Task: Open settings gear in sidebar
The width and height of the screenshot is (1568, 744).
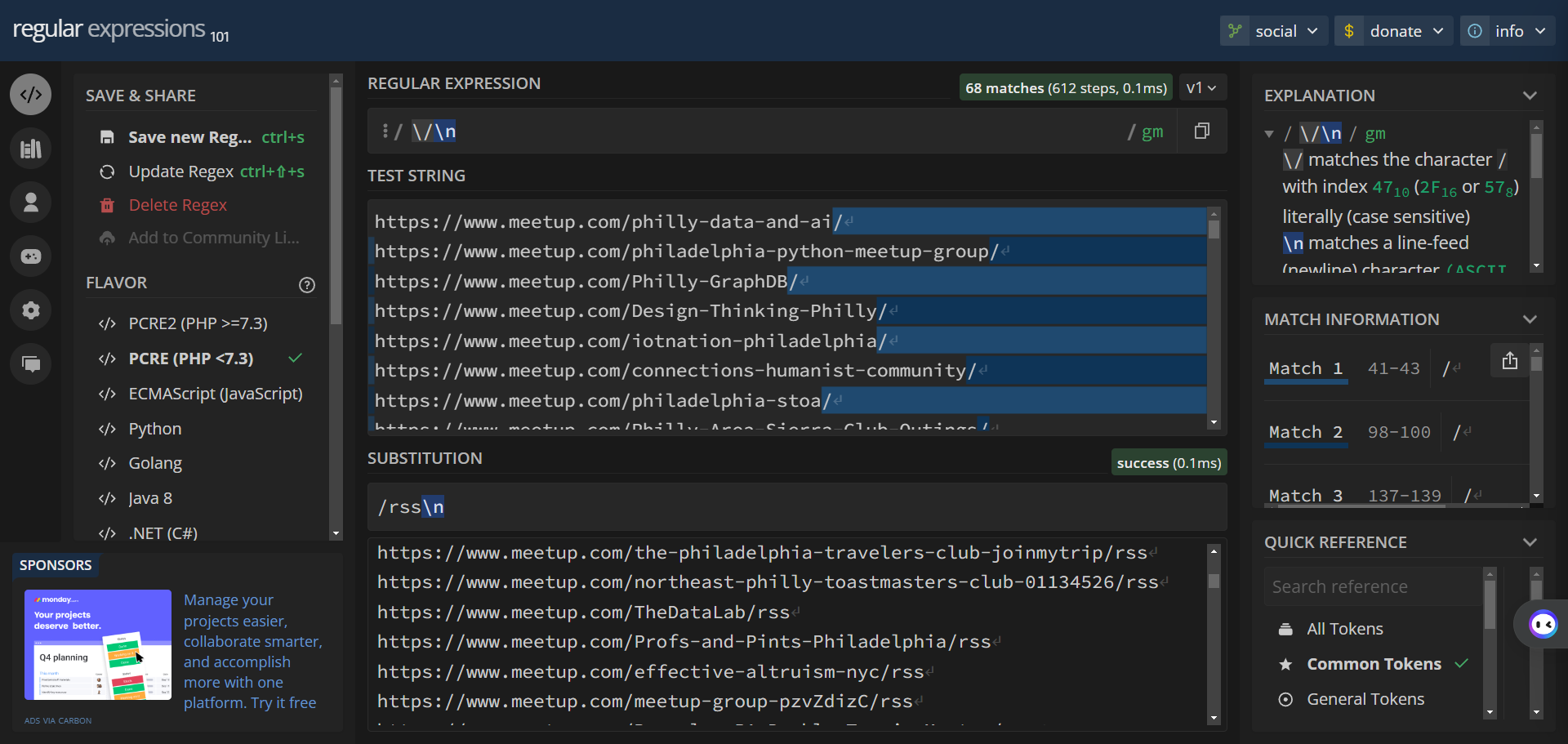Action: (x=31, y=310)
